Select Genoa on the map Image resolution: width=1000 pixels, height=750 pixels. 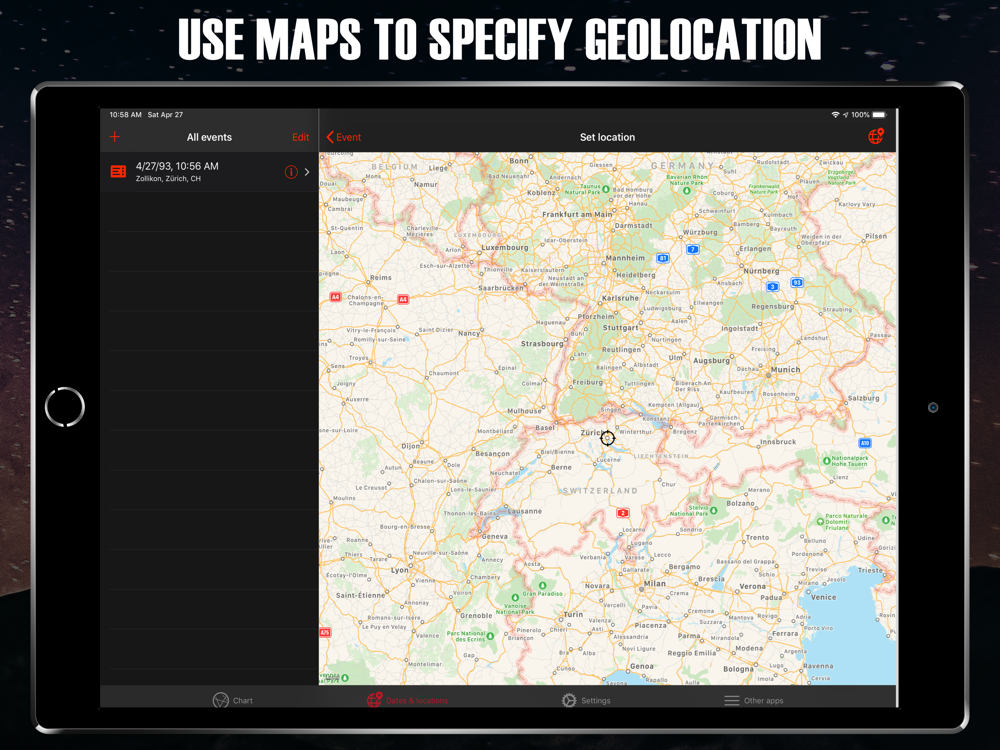[642, 666]
